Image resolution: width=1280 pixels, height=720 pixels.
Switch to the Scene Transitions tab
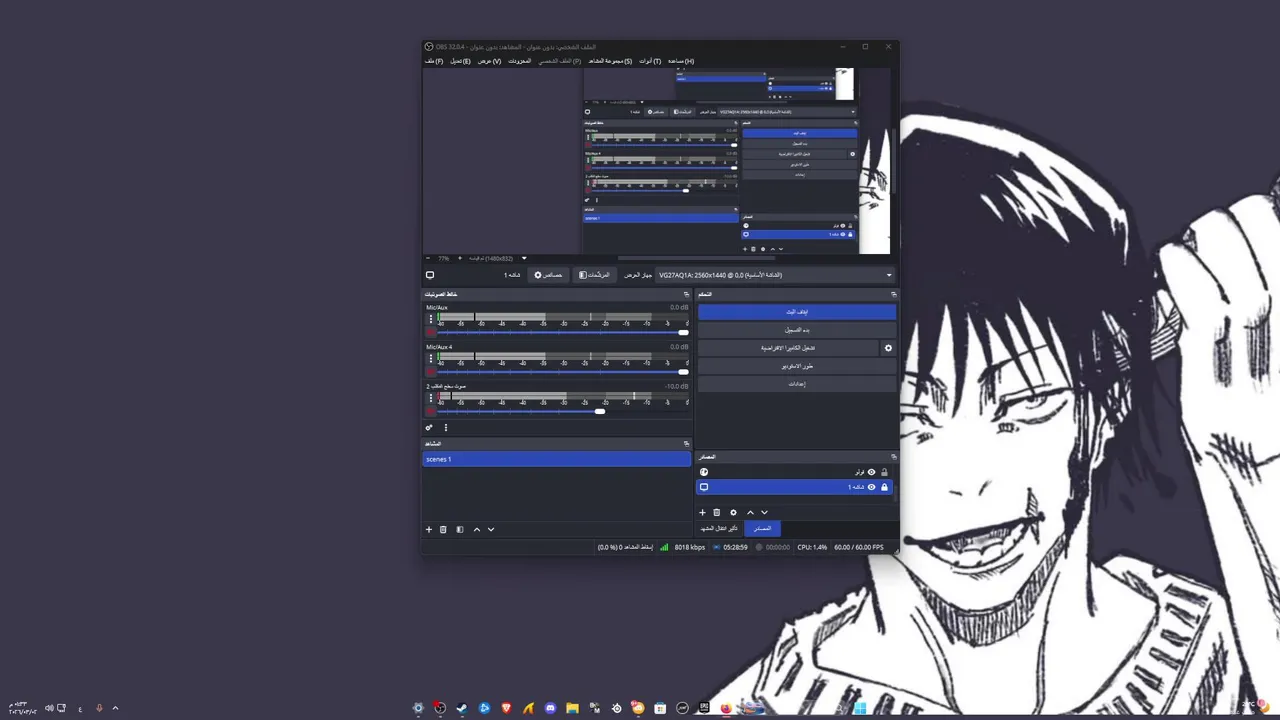(720, 528)
